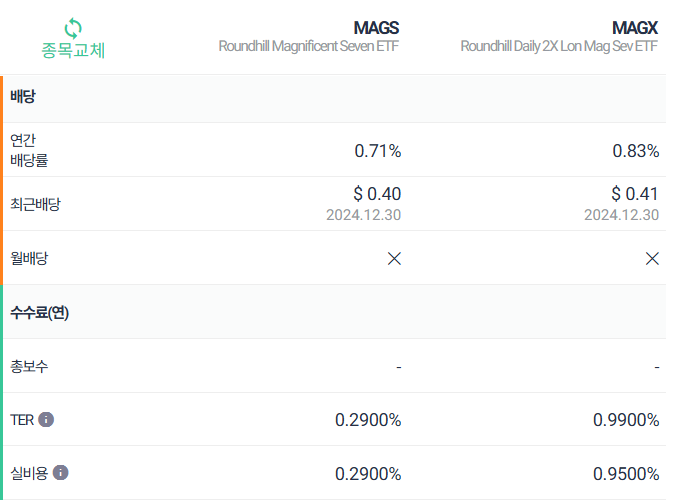Image resolution: width=682 pixels, height=500 pixels.
Task: Click the 최근배당 row label
Action: 36,204
